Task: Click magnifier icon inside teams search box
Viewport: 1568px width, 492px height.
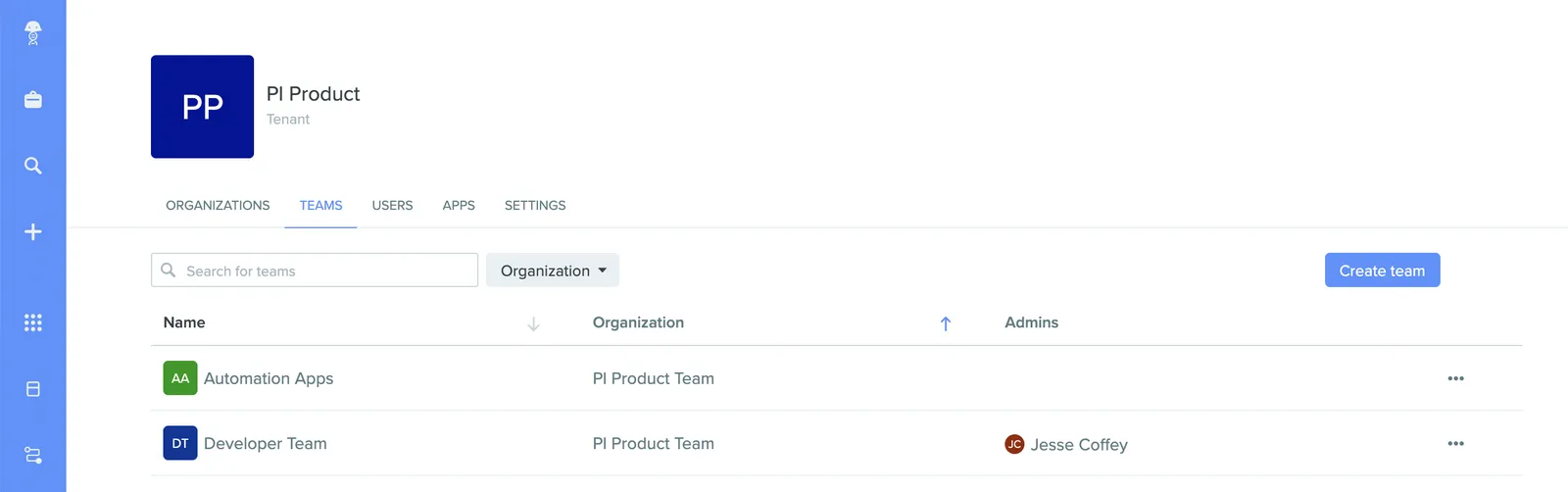Action: (x=169, y=271)
